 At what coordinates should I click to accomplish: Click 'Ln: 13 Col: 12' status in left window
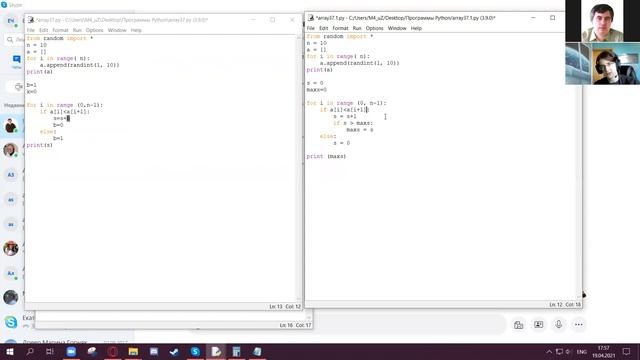[x=285, y=307]
